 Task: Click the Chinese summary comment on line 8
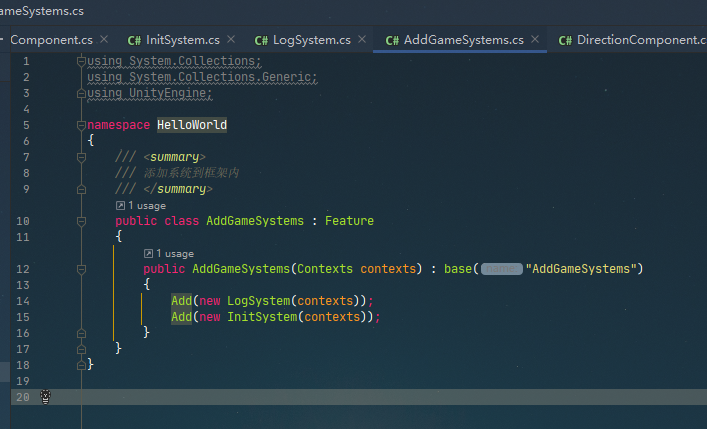[x=177, y=173]
